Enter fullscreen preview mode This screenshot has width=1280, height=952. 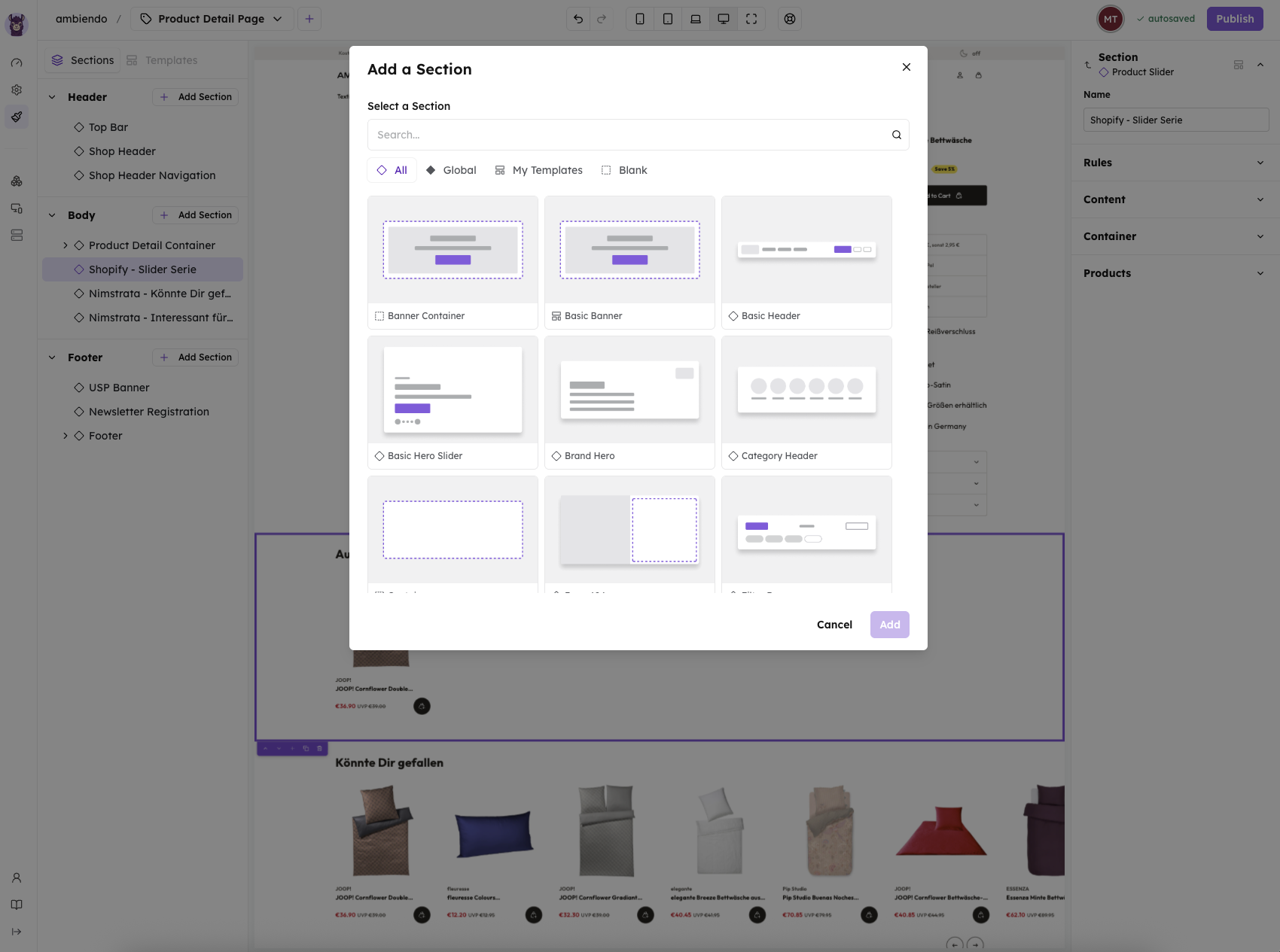point(751,18)
